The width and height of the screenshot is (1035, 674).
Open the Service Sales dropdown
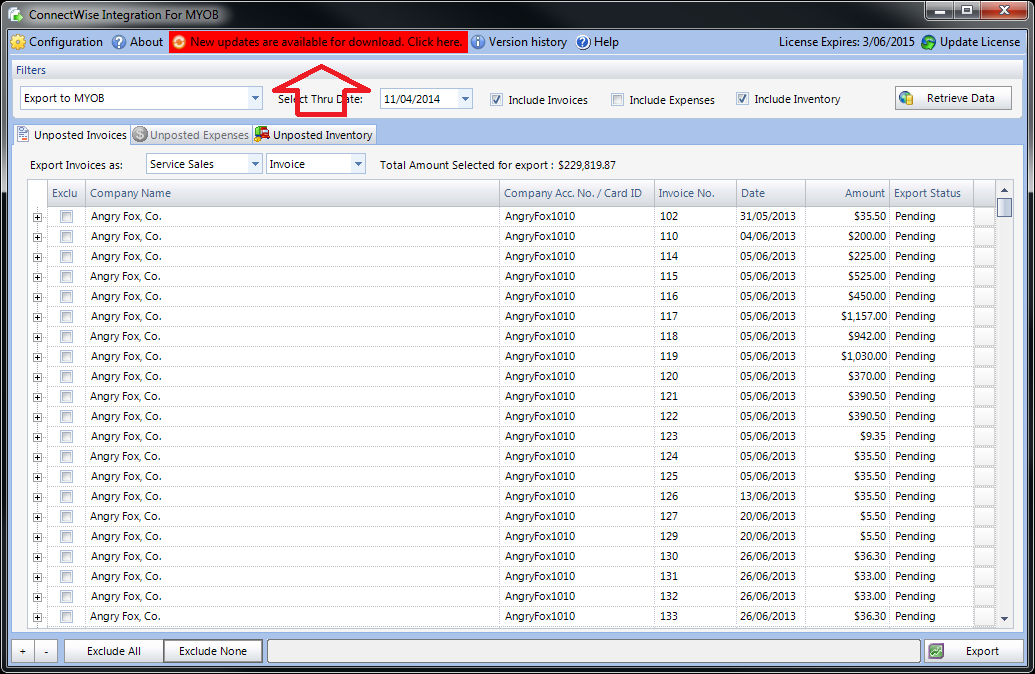click(x=255, y=164)
